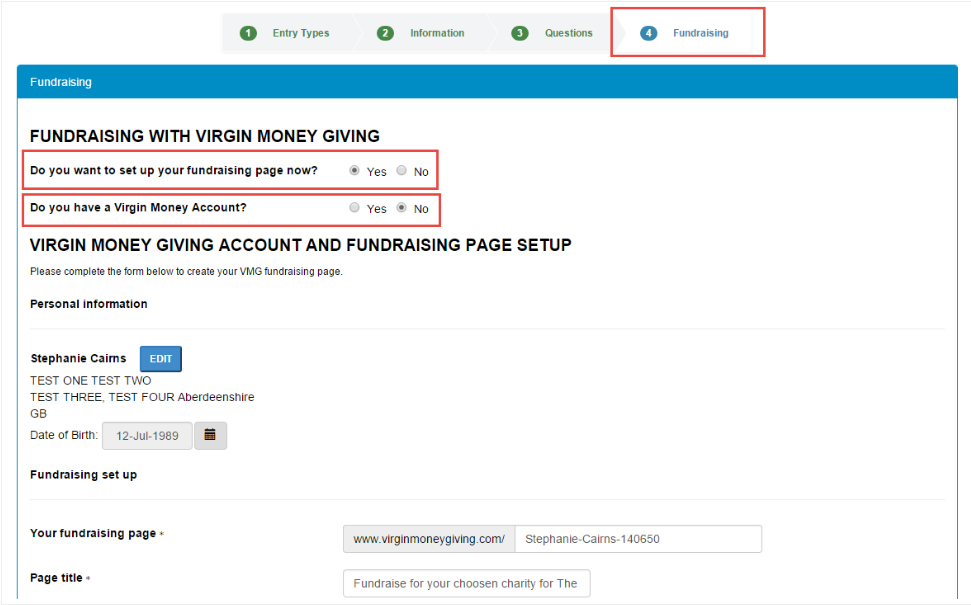Go to the Information step
The image size is (971, 605).
437,33
